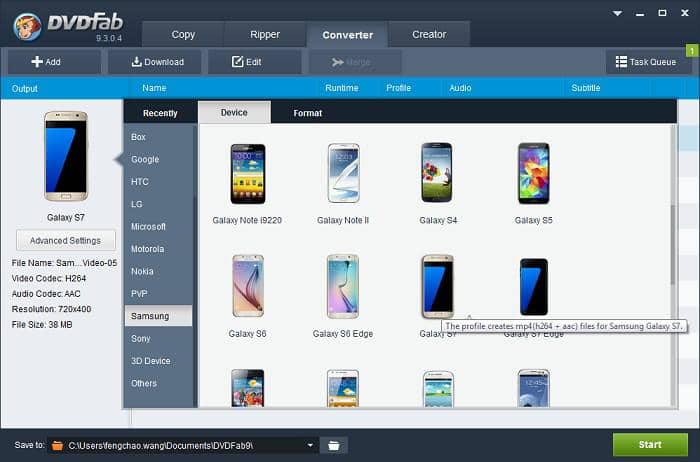Click the Audio column header

click(460, 88)
